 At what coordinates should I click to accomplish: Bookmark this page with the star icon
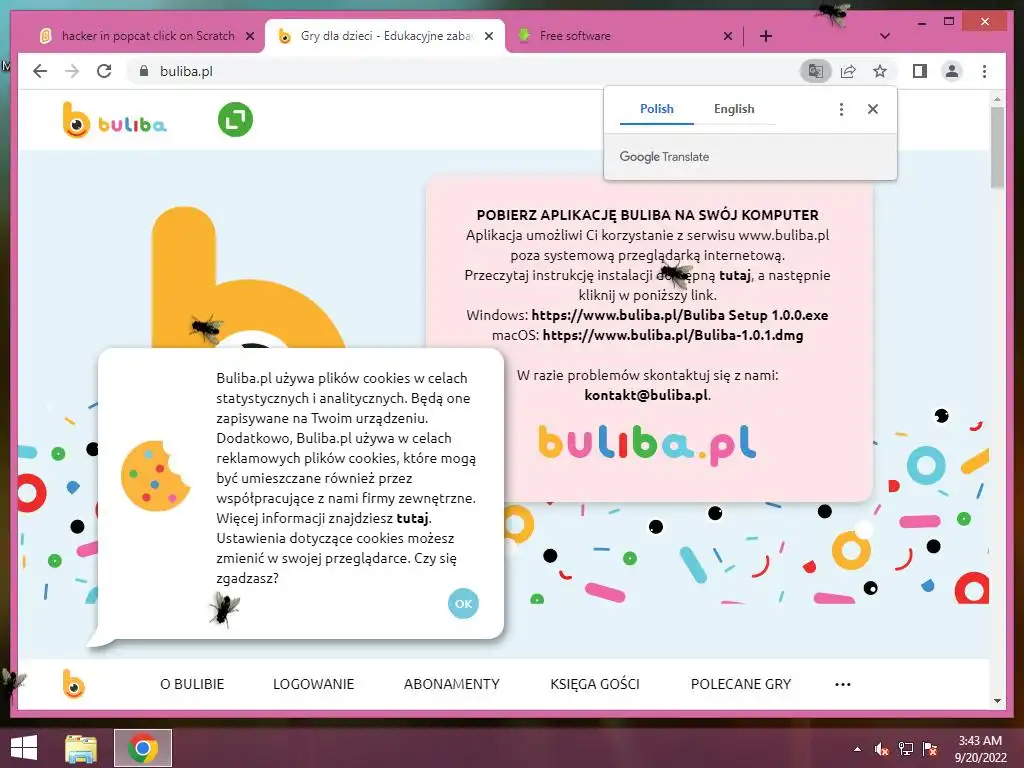(x=880, y=71)
